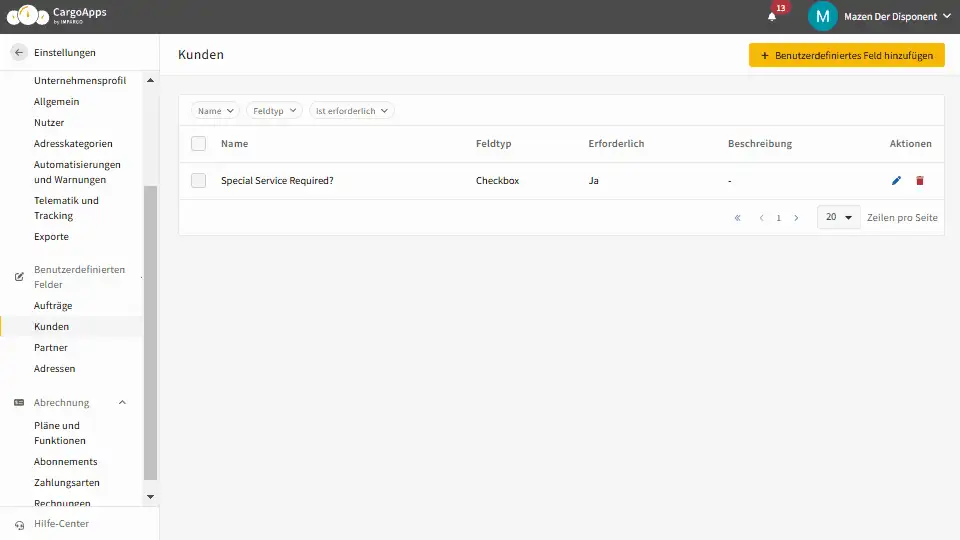
Task: Click the Name column header
Action: (x=234, y=144)
